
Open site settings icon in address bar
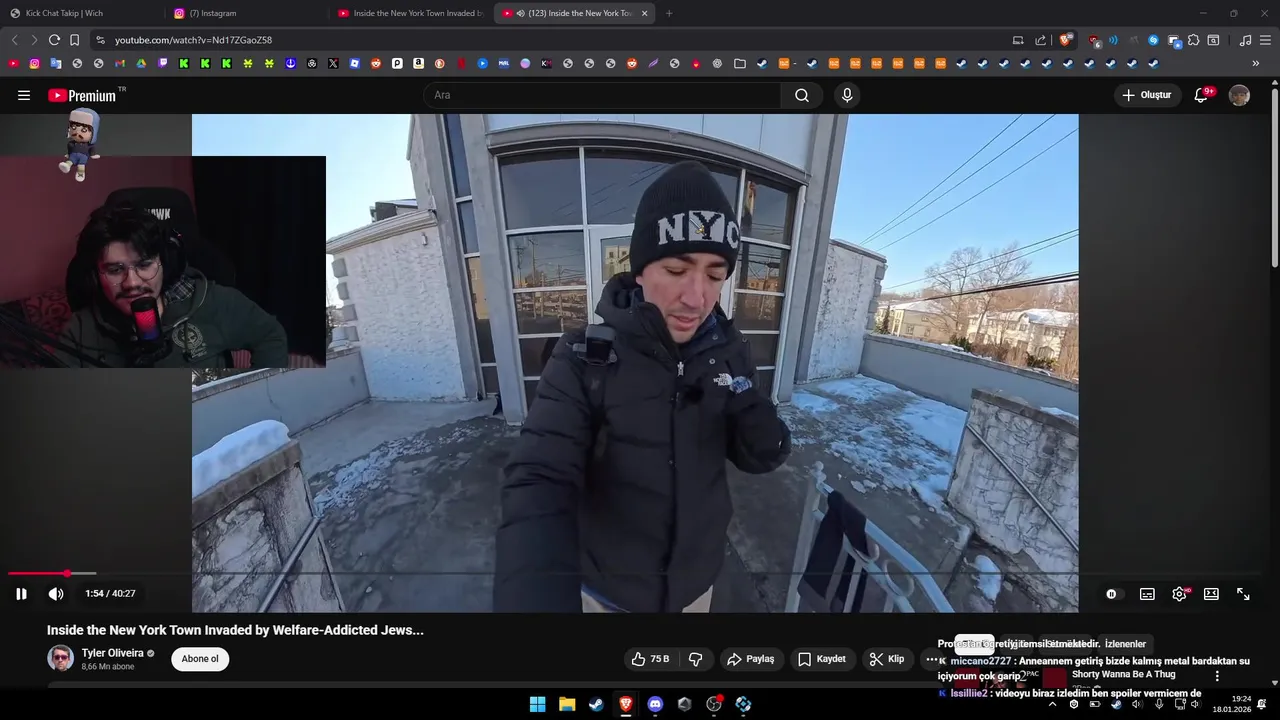coord(100,40)
